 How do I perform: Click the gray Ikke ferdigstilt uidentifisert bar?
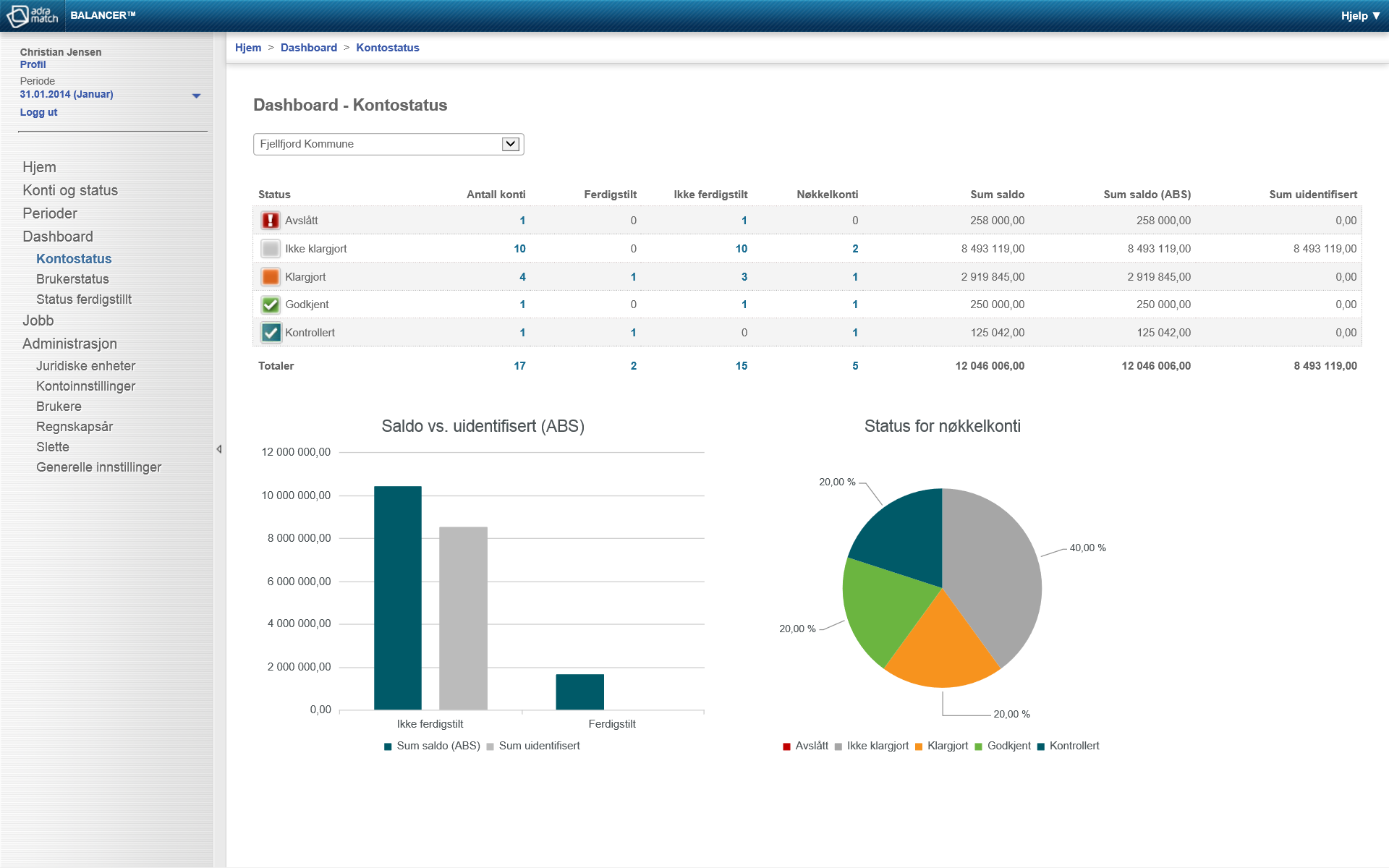[x=463, y=618]
